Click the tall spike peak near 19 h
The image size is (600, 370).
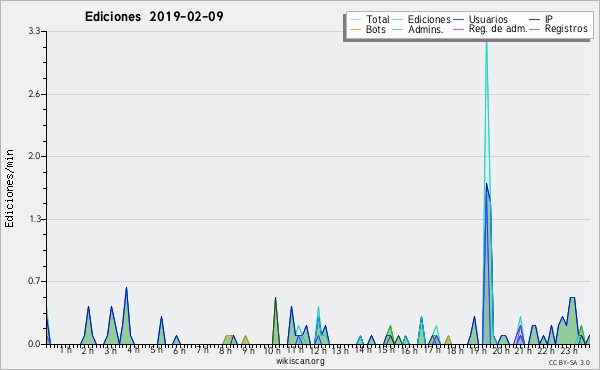point(486,42)
